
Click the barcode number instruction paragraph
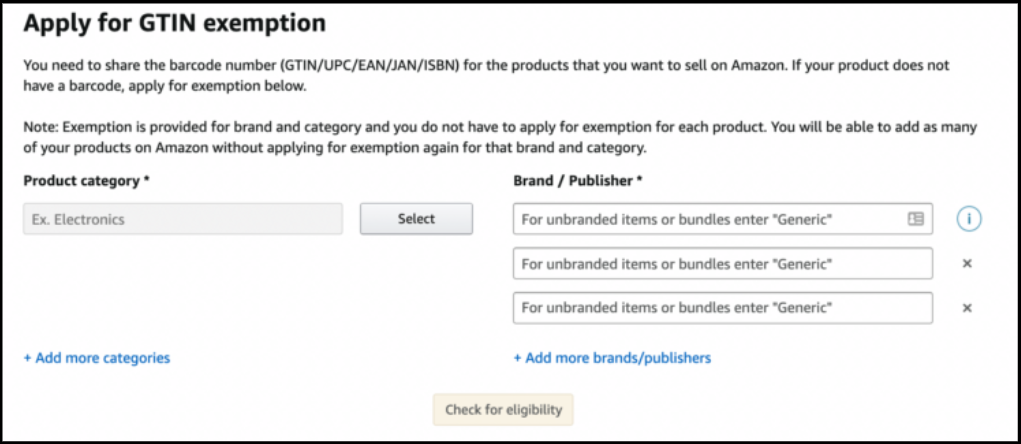[x=485, y=75]
